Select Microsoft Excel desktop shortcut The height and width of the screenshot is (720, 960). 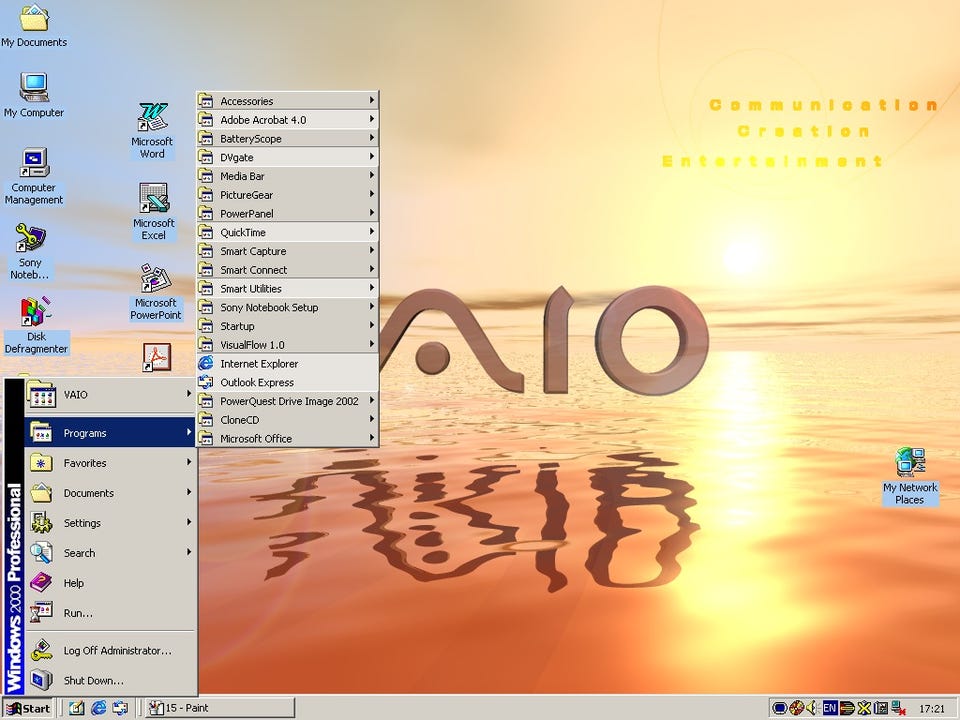[x=153, y=212]
